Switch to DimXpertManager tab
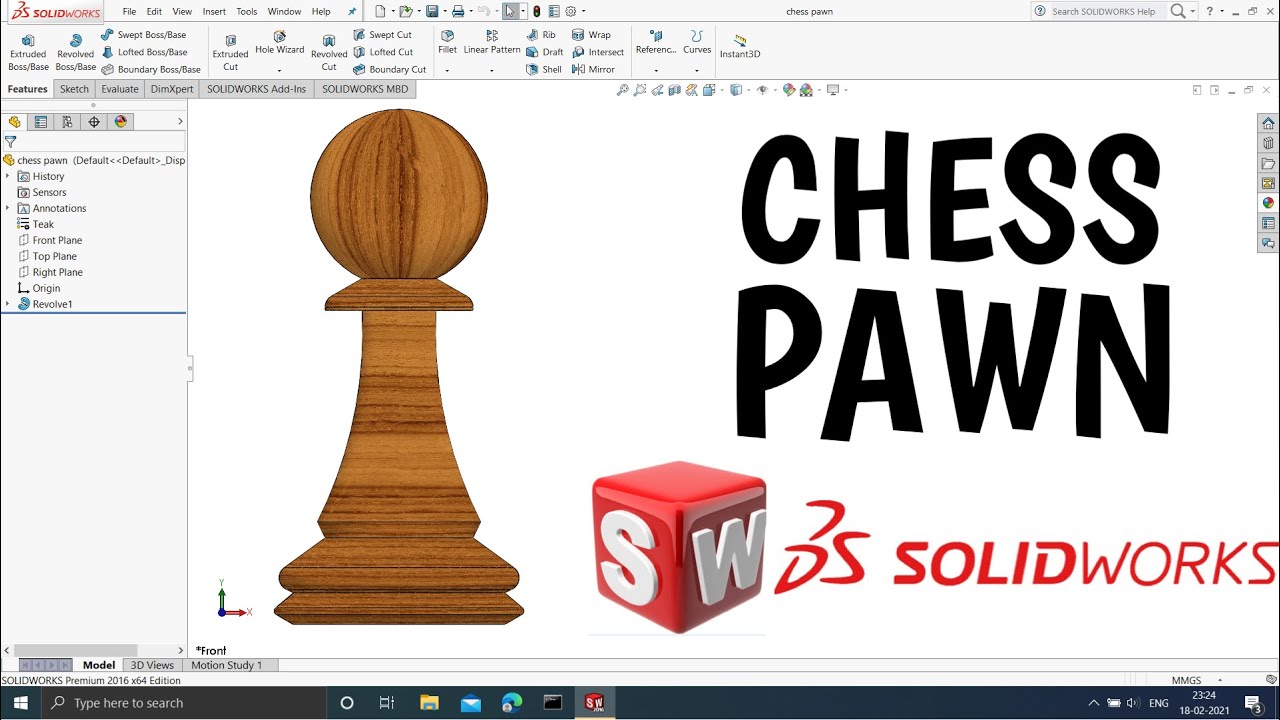Image resolution: width=1280 pixels, height=720 pixels. (94, 122)
